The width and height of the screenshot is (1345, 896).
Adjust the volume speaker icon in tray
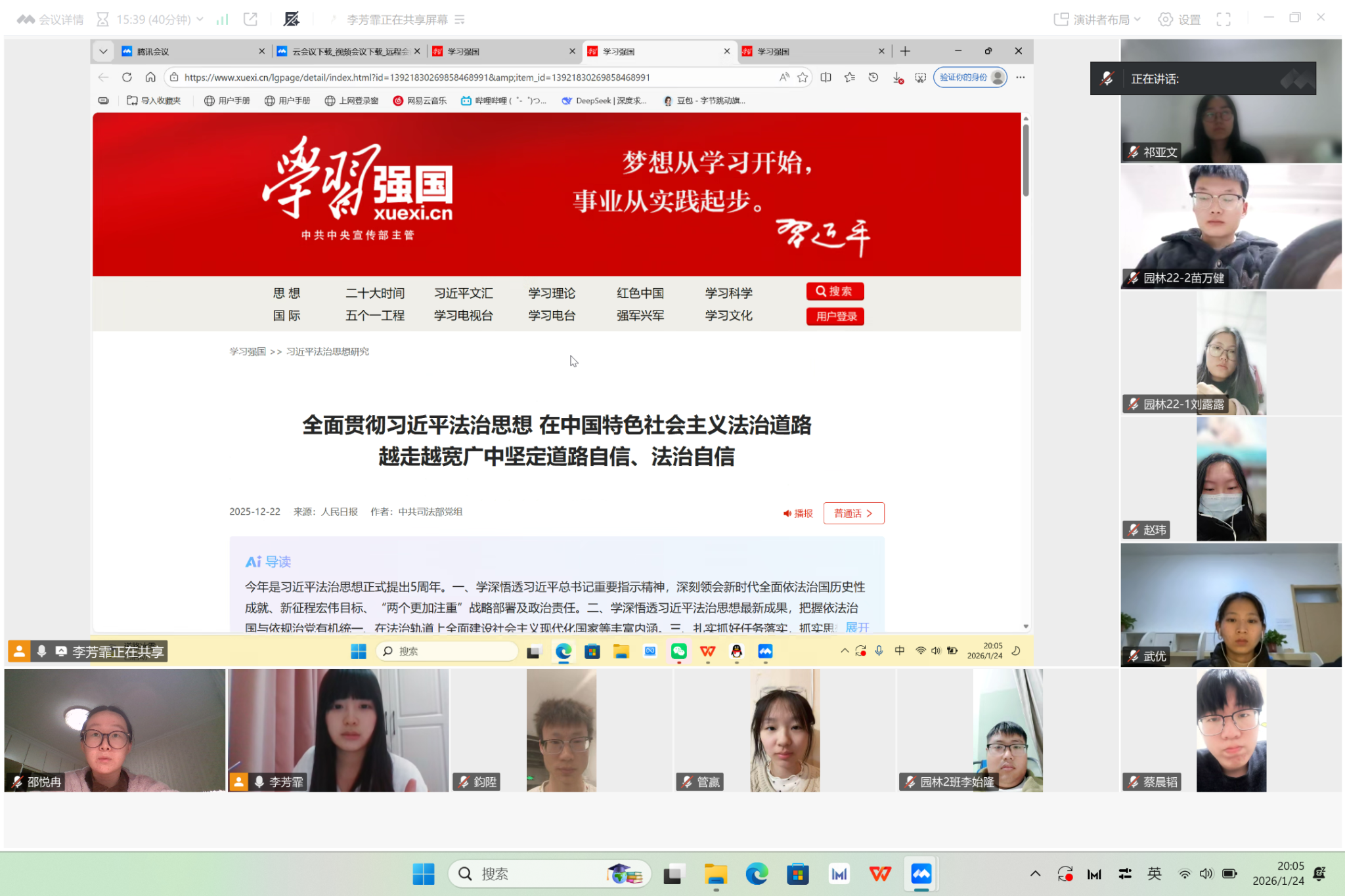point(1206,874)
